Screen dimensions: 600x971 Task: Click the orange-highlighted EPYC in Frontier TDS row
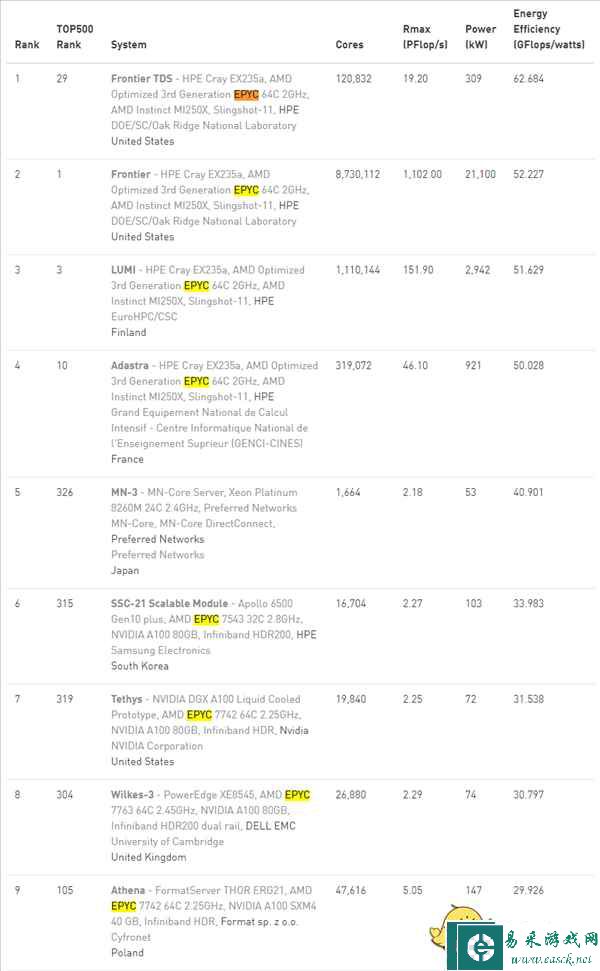[x=246, y=94]
